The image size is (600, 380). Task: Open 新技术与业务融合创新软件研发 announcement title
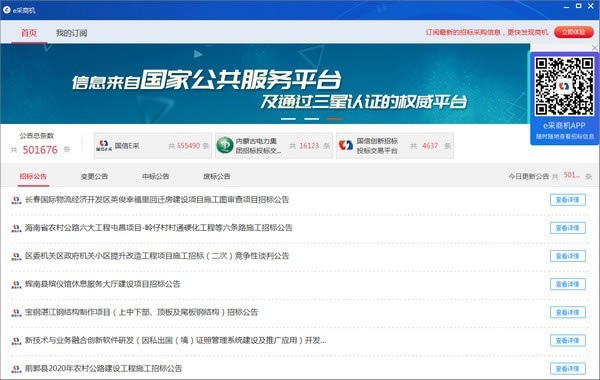[176, 340]
